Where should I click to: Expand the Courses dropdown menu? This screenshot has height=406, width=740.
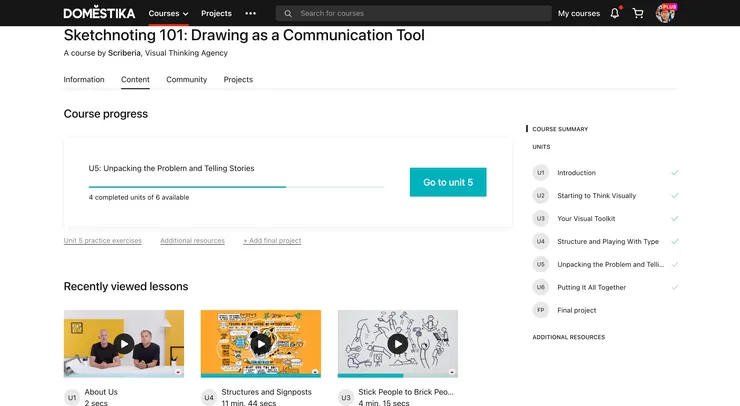168,14
